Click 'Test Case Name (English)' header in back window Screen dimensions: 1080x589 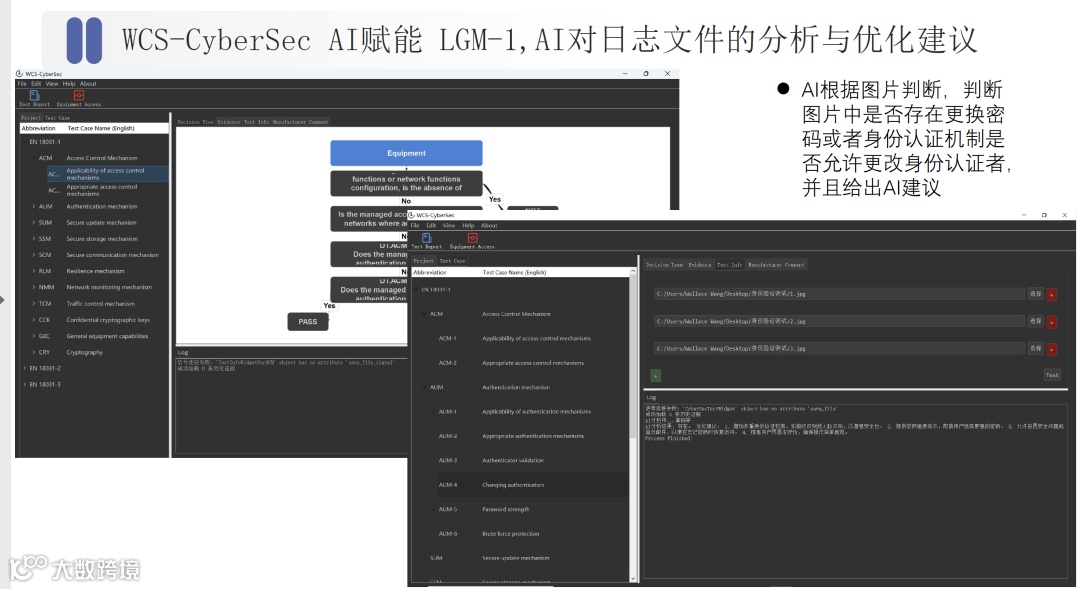[x=101, y=128]
